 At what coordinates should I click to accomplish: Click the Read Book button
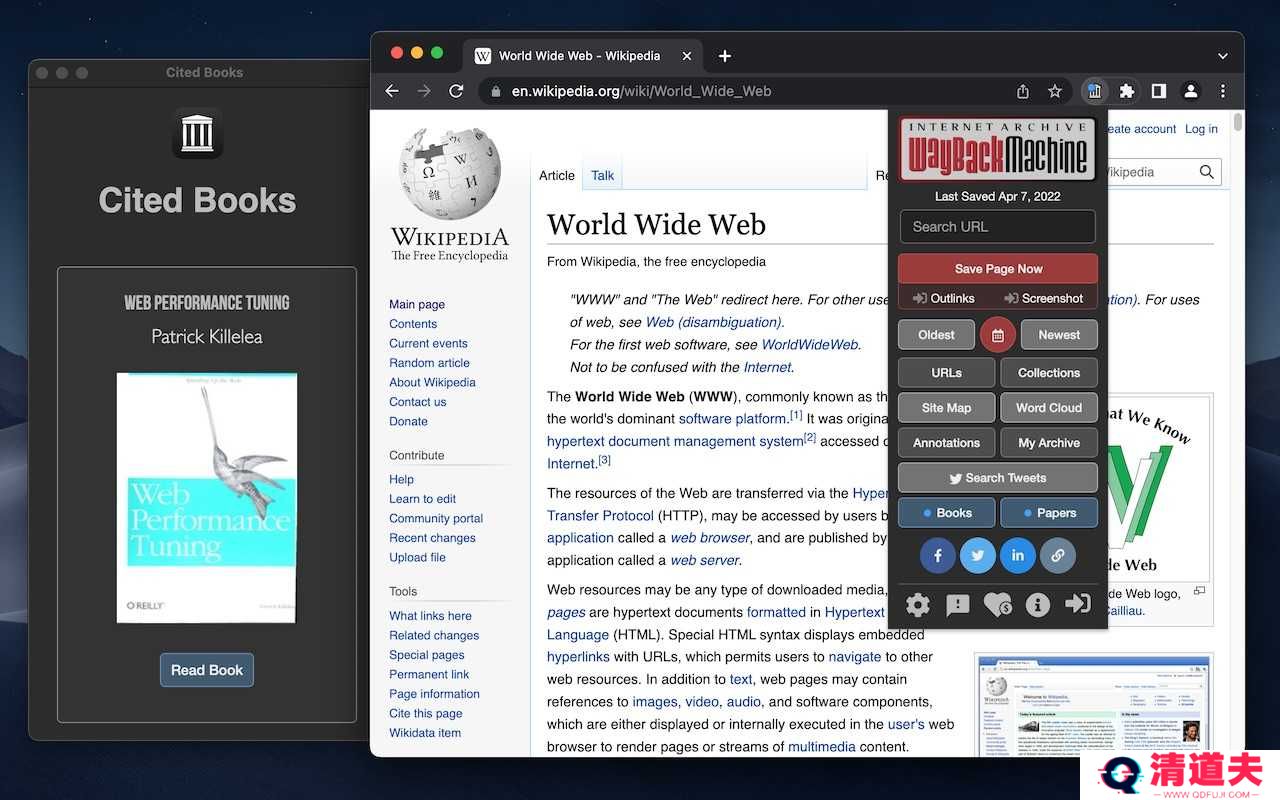pyautogui.click(x=207, y=670)
